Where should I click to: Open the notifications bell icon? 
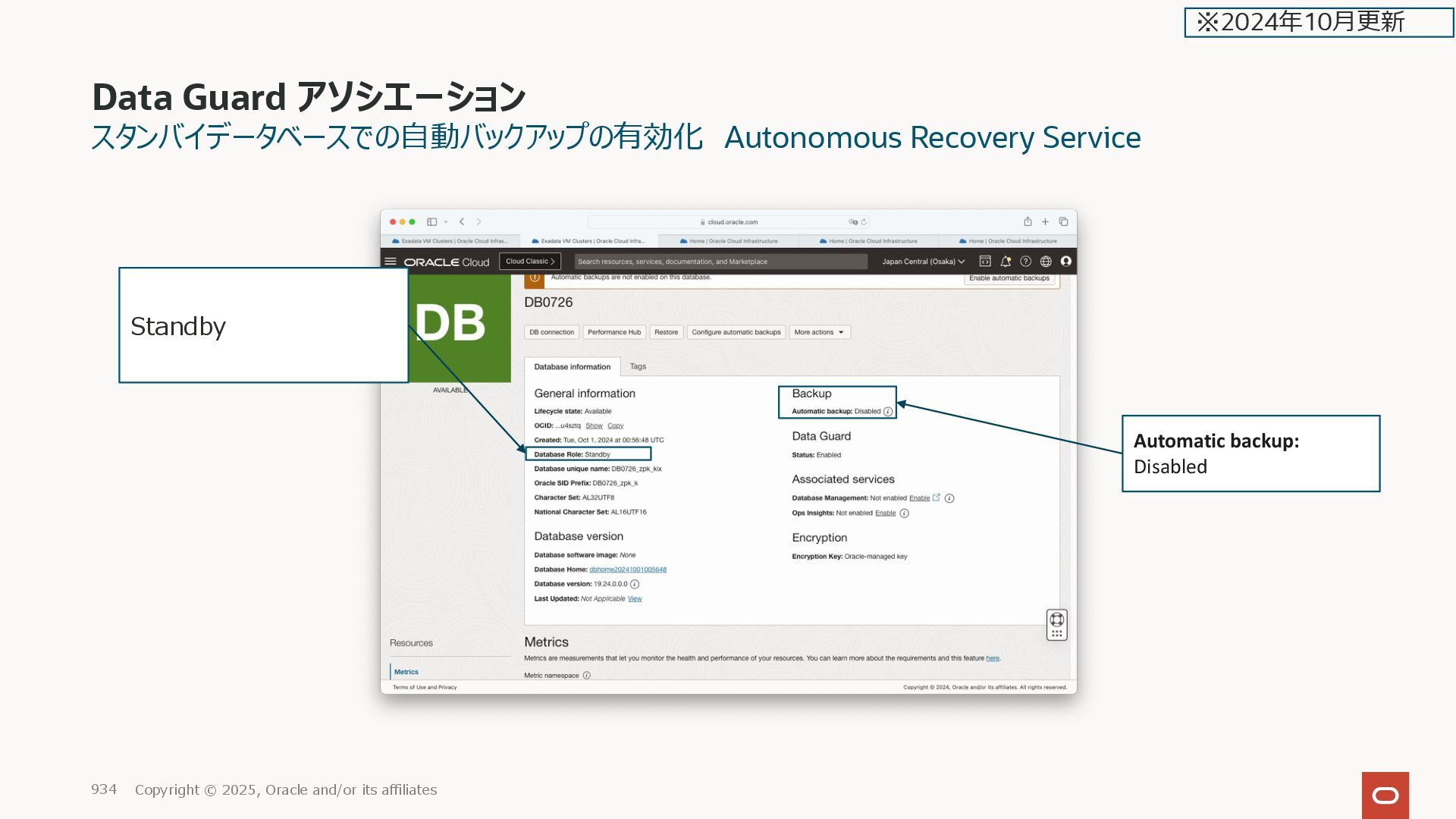click(1006, 262)
